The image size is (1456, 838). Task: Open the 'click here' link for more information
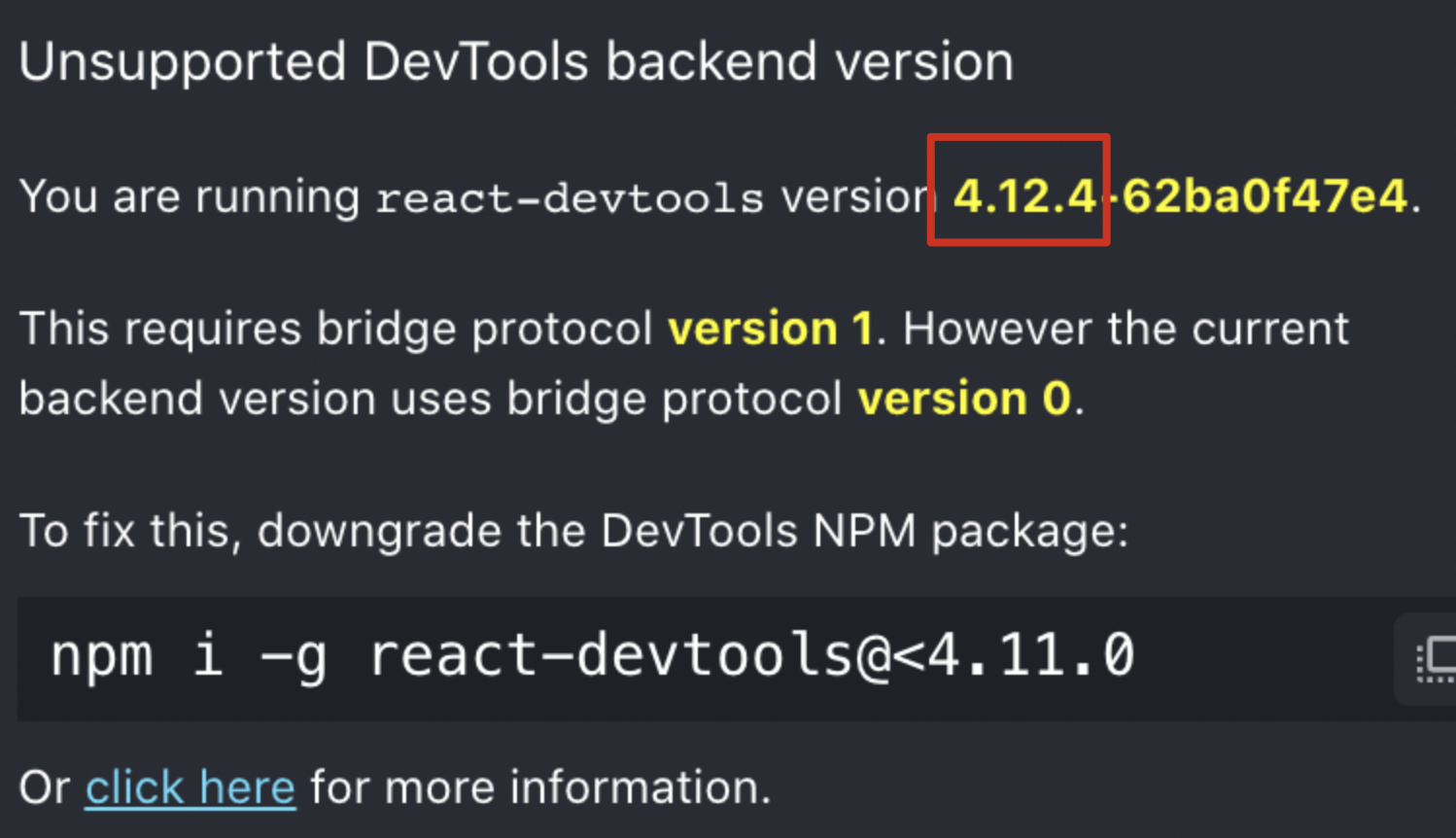[189, 786]
